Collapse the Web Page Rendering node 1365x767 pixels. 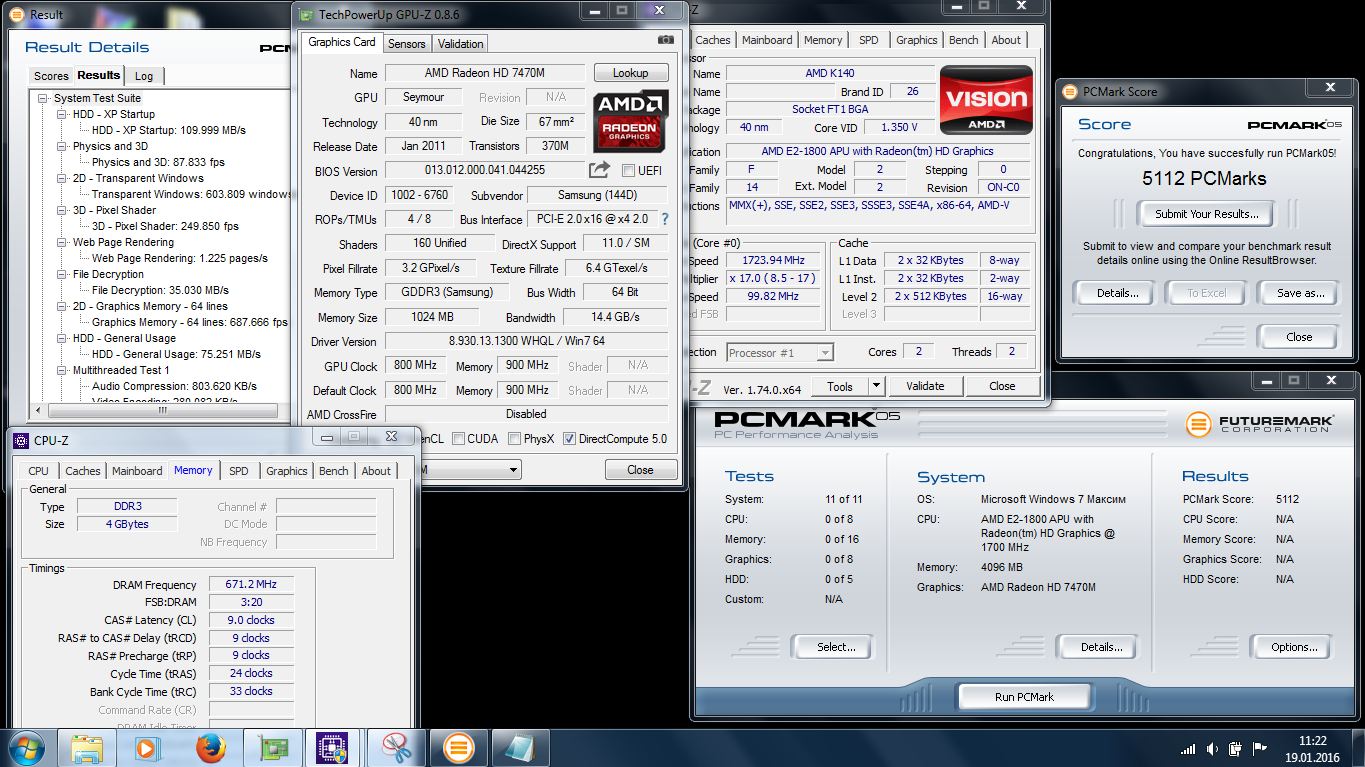62,242
